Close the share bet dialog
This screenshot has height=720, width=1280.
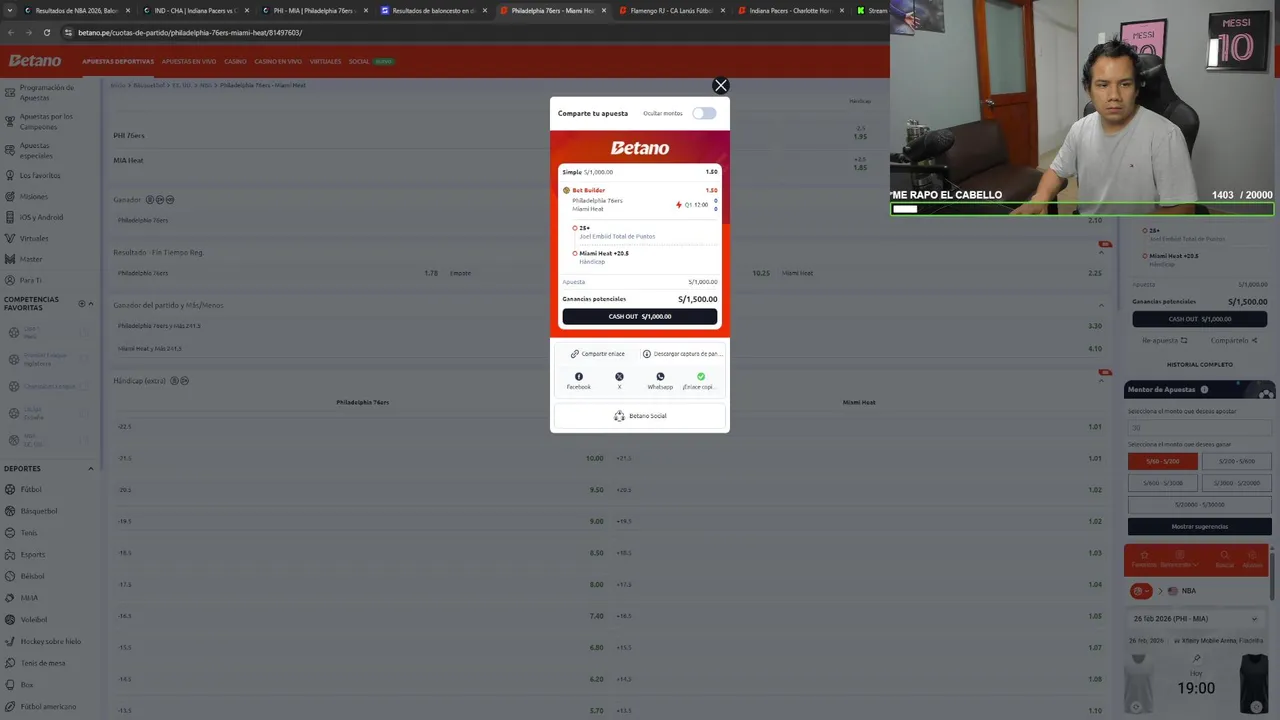(x=720, y=86)
